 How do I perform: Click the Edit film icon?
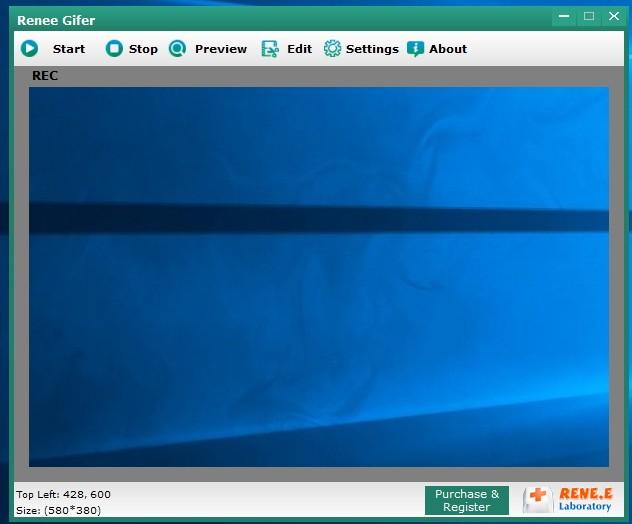coord(270,49)
